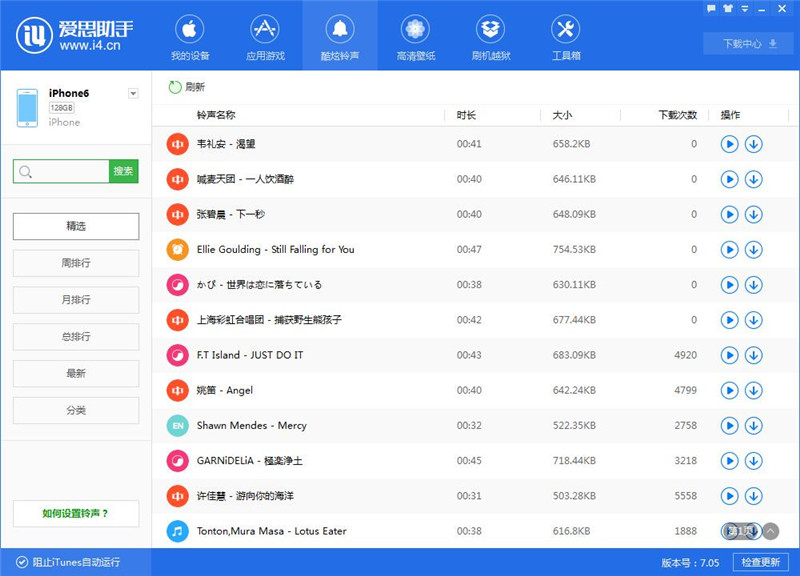Click inside the search input box
Screen dimensions: 800x576
click(x=60, y=171)
